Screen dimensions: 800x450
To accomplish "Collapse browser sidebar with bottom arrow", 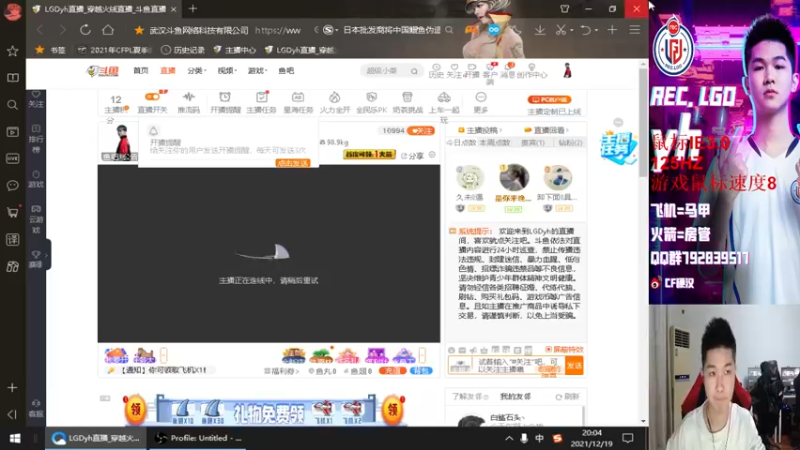I will click(13, 414).
